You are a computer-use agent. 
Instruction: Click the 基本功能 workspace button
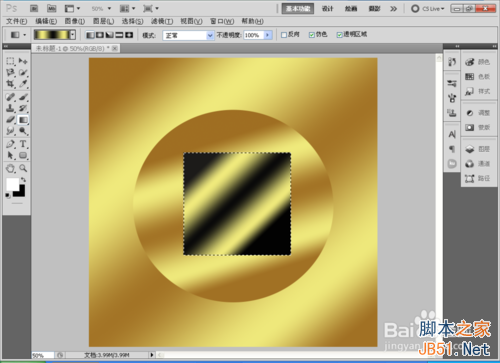(x=298, y=9)
